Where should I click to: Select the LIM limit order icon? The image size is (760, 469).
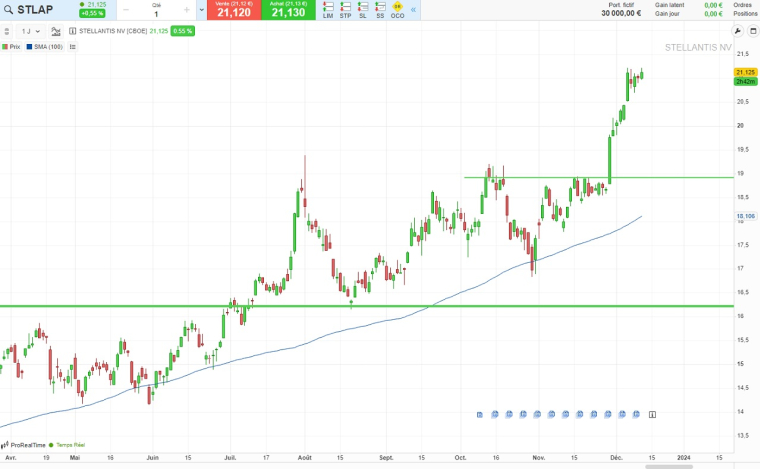(329, 9)
